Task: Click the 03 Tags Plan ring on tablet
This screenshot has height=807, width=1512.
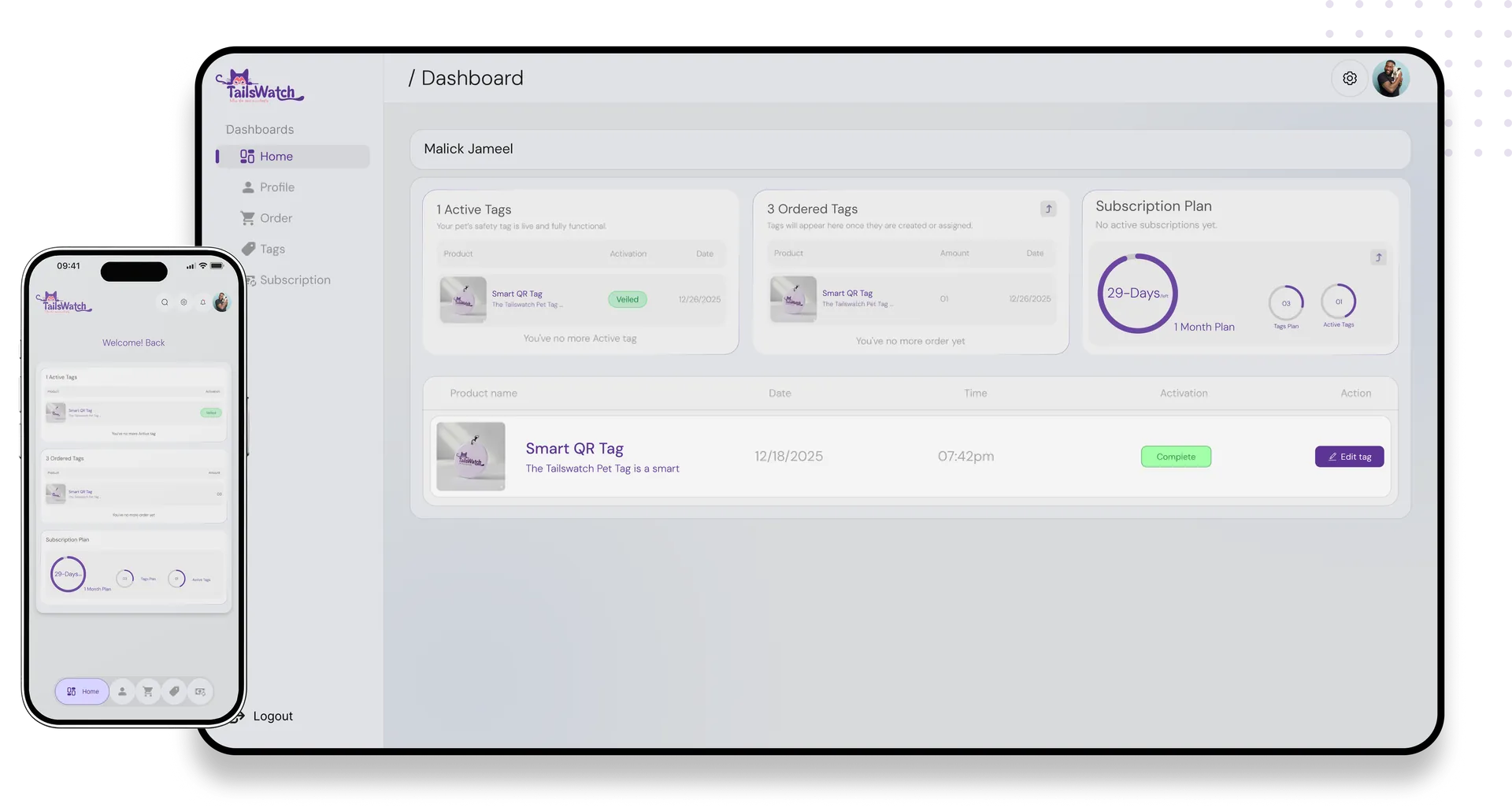Action: pos(1286,302)
